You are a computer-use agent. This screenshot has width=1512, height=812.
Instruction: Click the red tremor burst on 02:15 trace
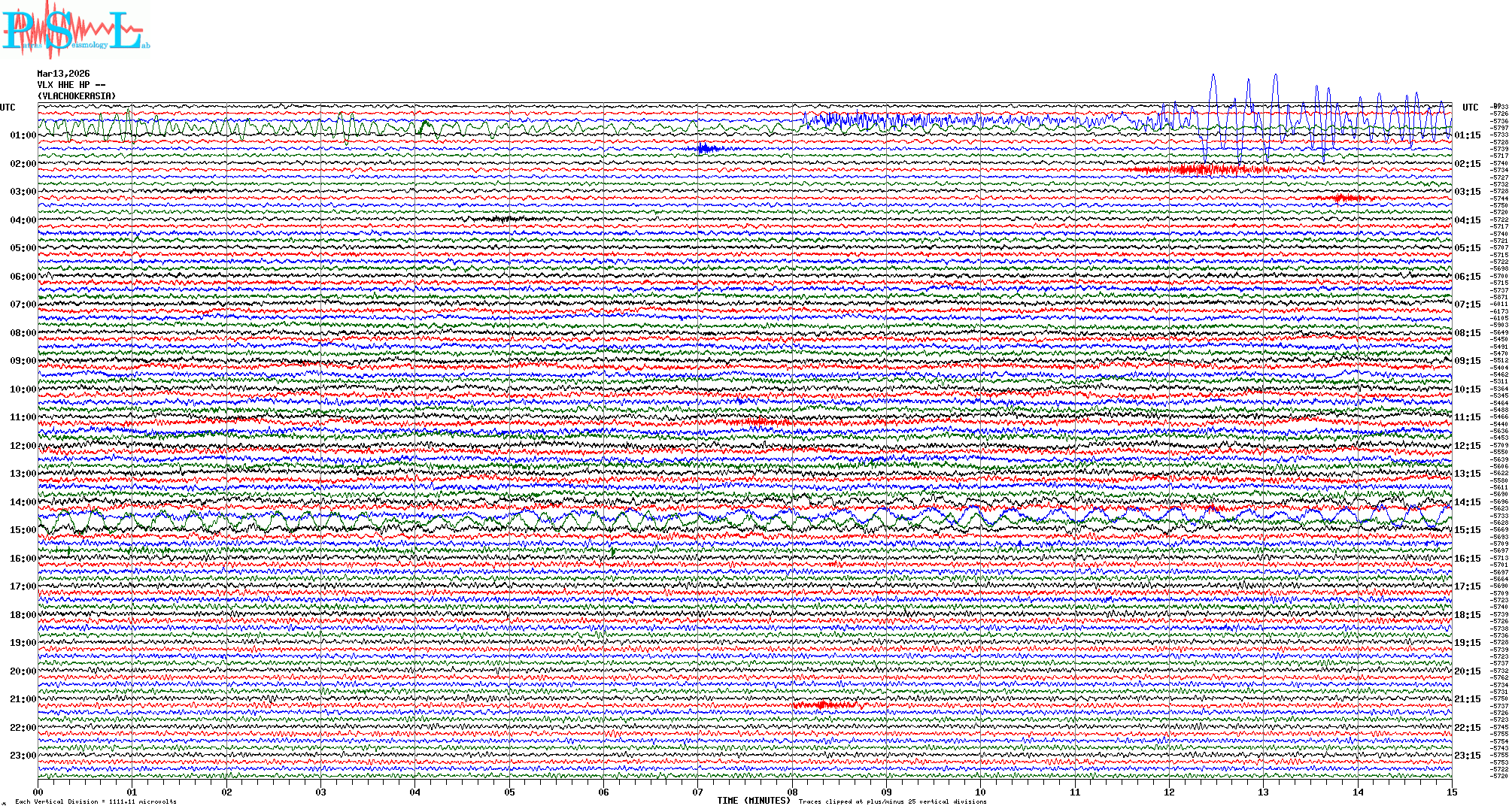pos(1204,170)
